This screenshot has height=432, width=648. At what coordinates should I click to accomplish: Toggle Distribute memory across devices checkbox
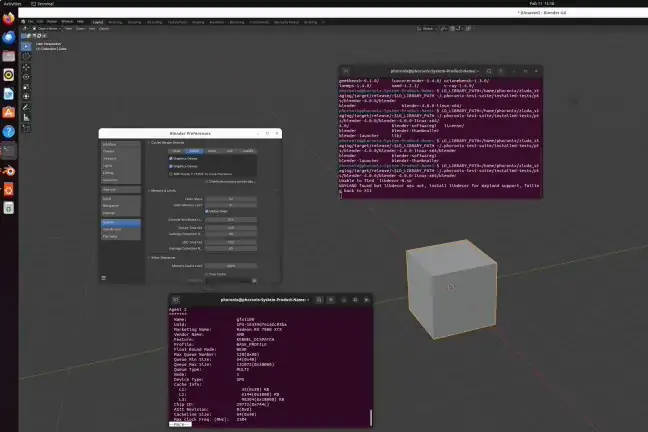click(207, 181)
